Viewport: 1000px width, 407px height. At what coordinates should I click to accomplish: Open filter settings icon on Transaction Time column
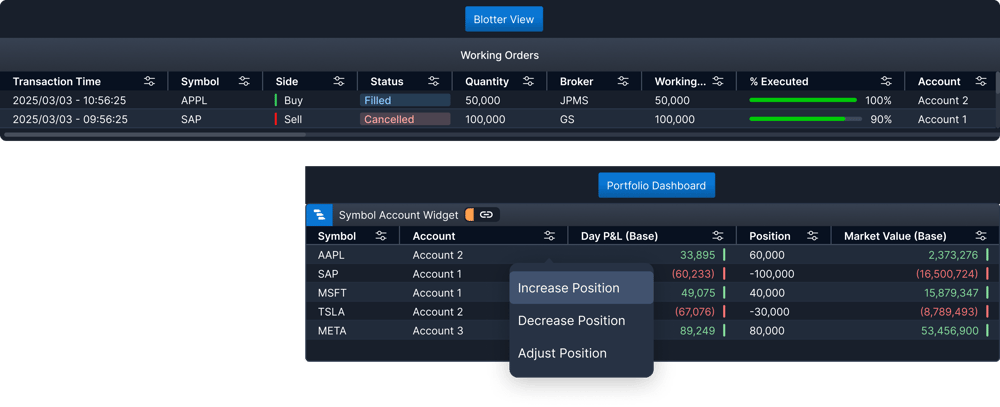150,81
